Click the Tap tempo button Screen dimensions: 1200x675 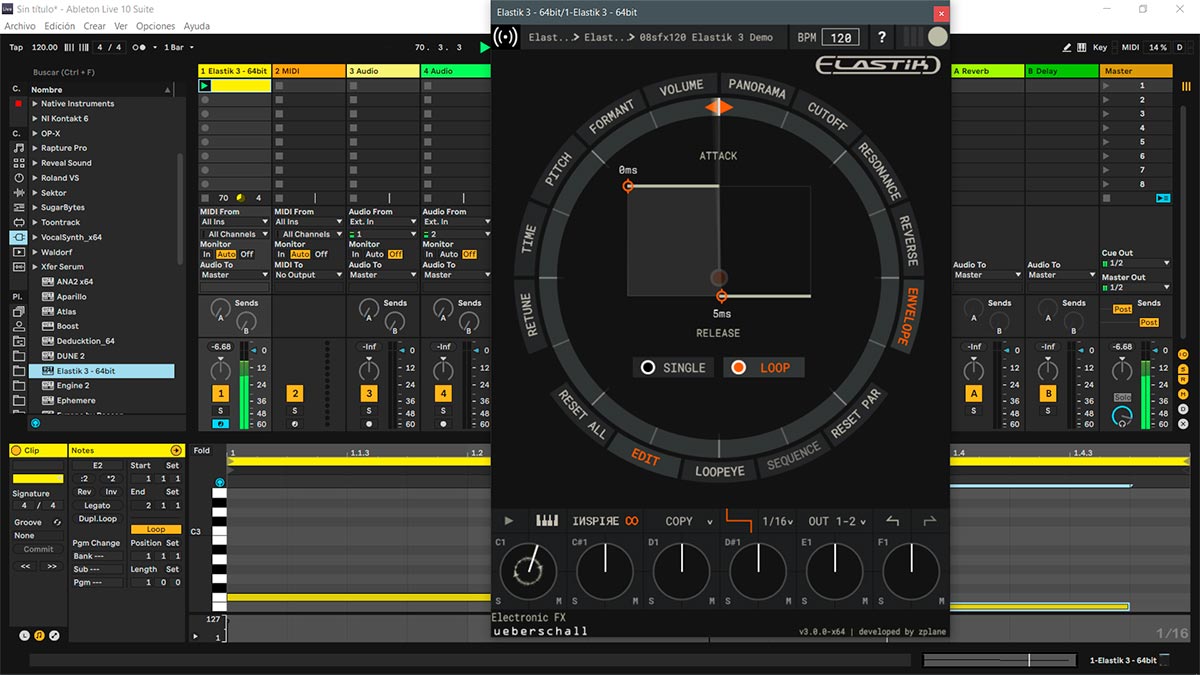click(16, 47)
